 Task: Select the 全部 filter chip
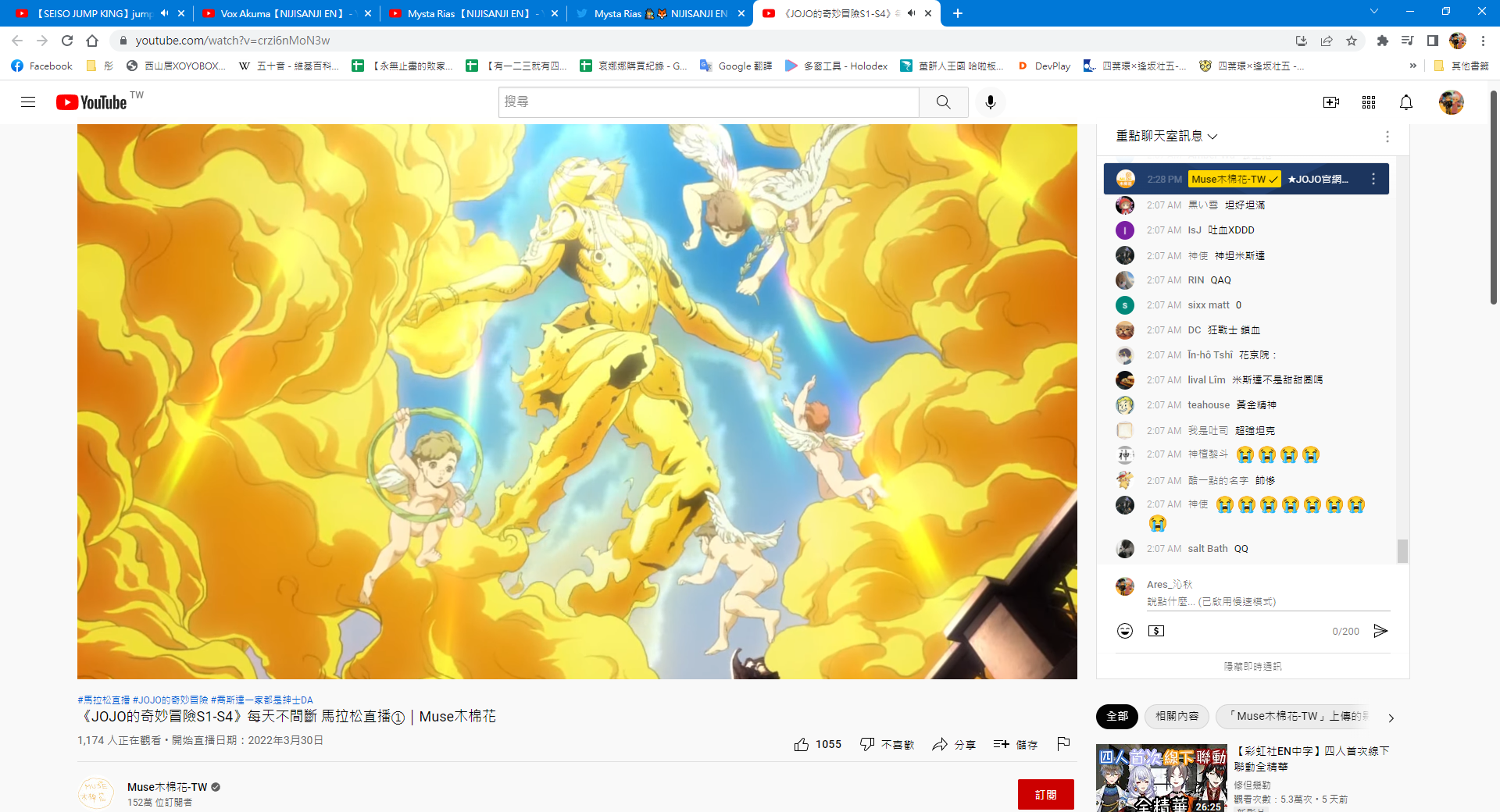[x=1117, y=716]
